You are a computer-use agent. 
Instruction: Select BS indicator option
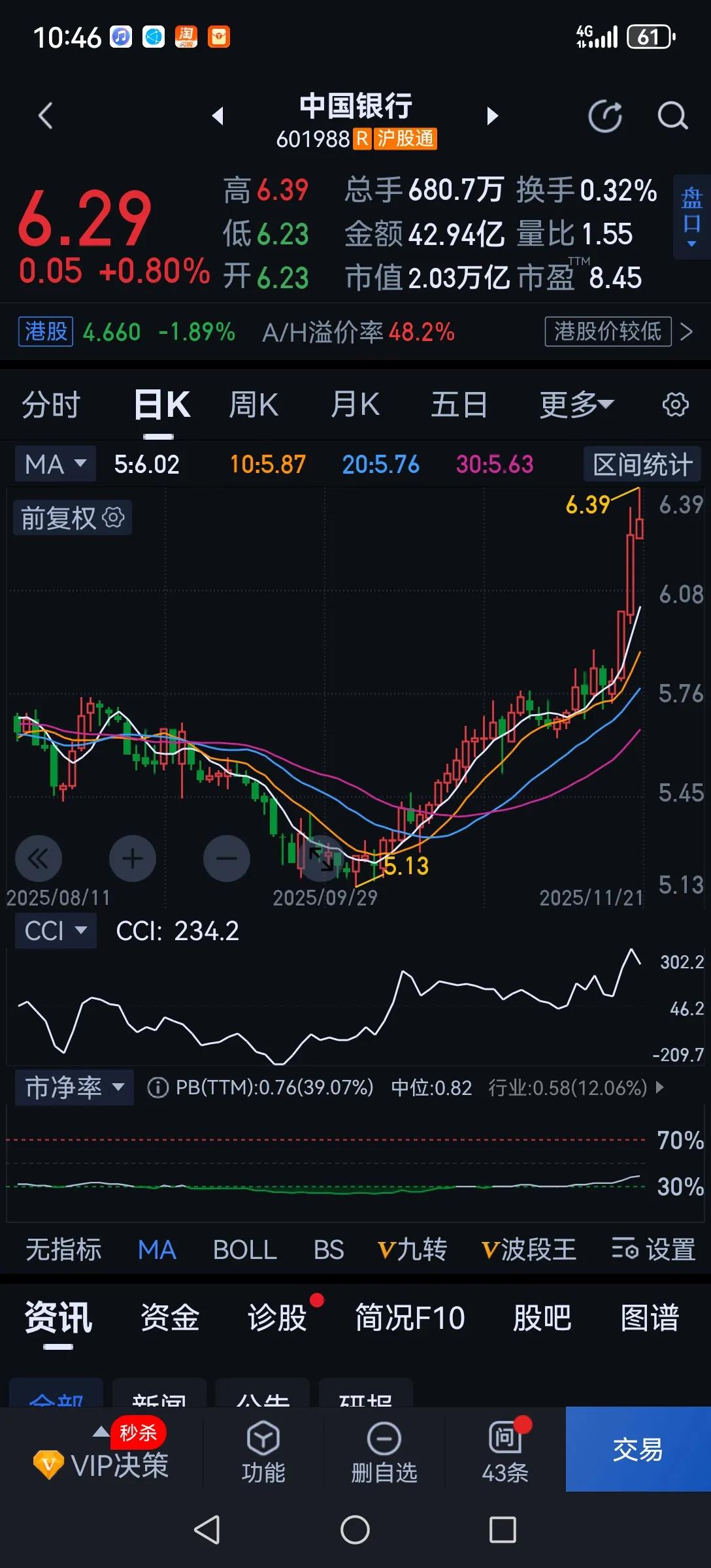pos(329,1249)
